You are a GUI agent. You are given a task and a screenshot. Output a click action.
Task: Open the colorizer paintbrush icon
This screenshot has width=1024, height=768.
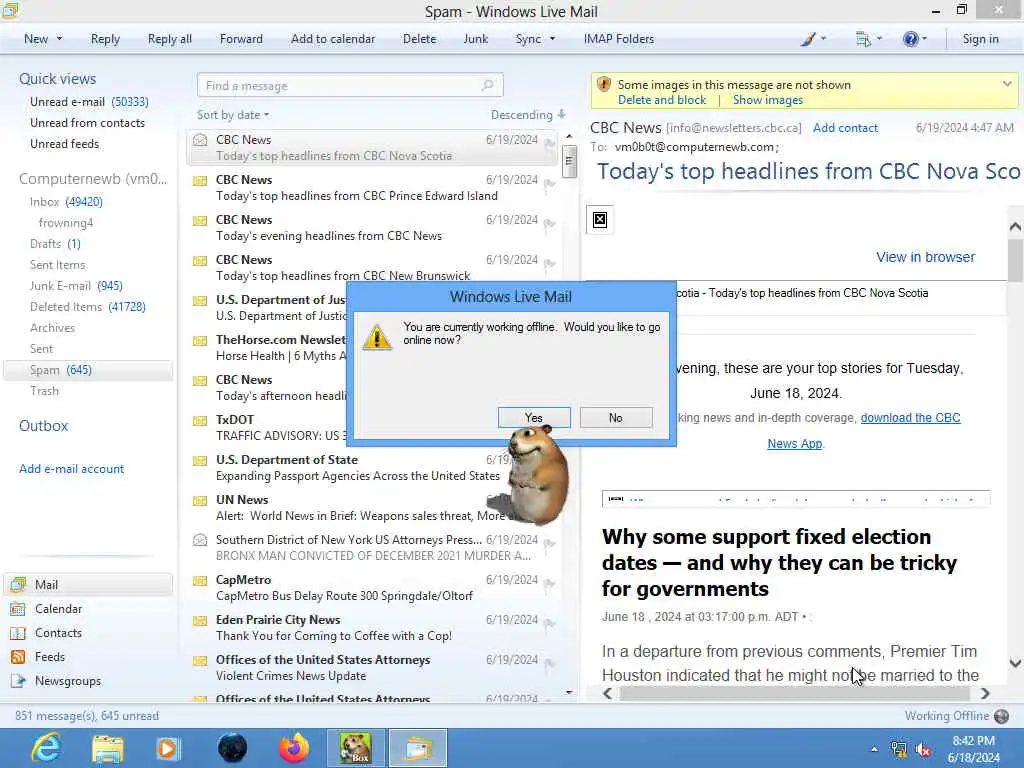pos(808,39)
